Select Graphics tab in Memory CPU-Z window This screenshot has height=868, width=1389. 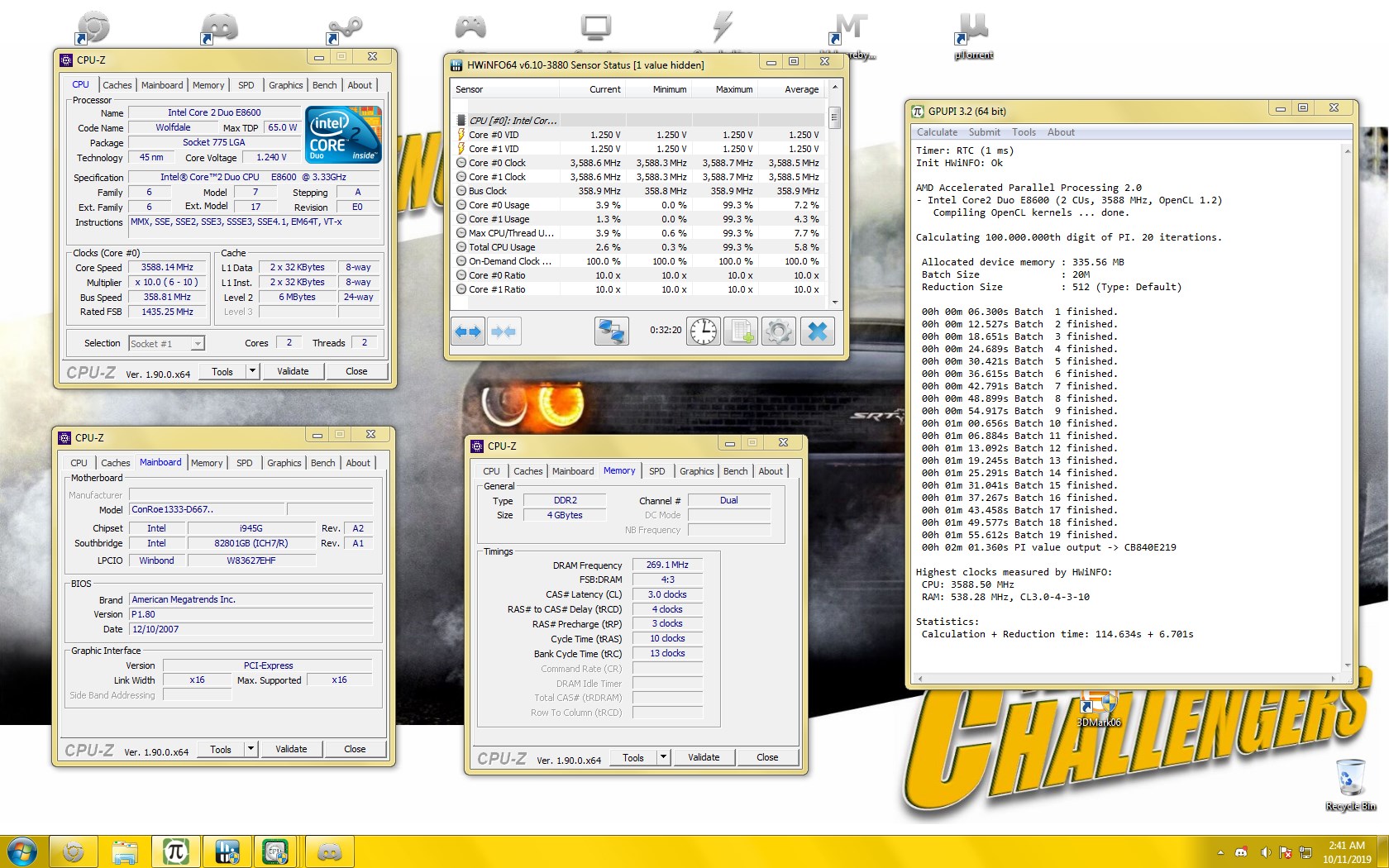click(x=696, y=471)
